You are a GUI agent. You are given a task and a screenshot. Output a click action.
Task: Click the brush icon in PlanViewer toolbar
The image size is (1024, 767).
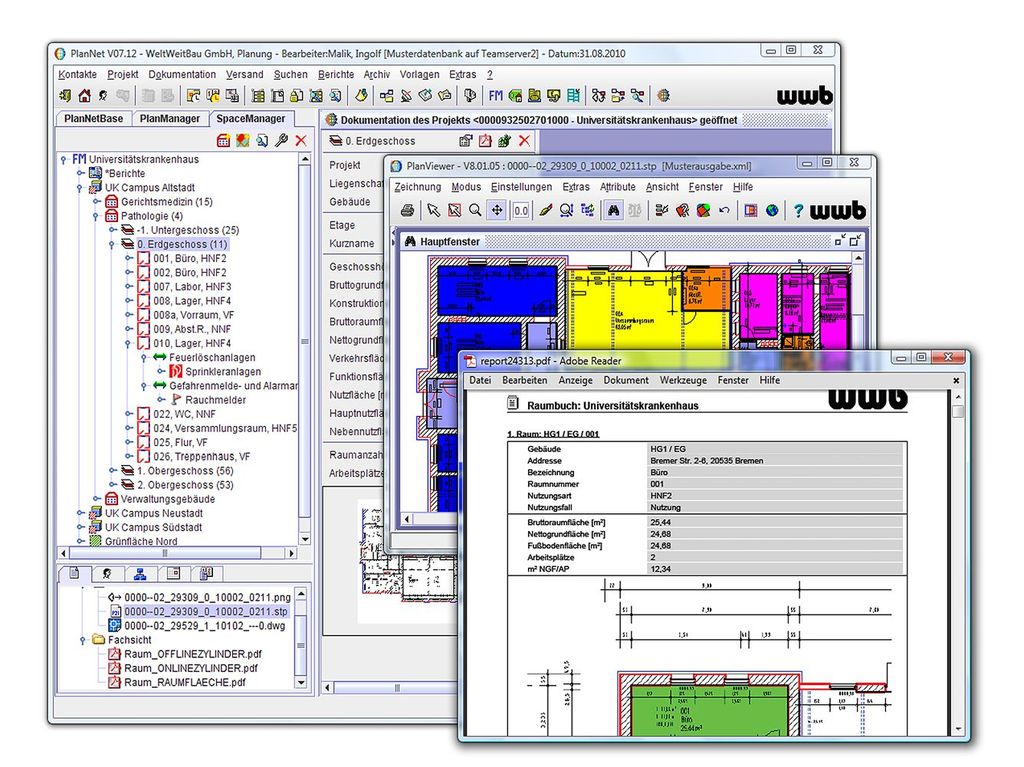[545, 210]
